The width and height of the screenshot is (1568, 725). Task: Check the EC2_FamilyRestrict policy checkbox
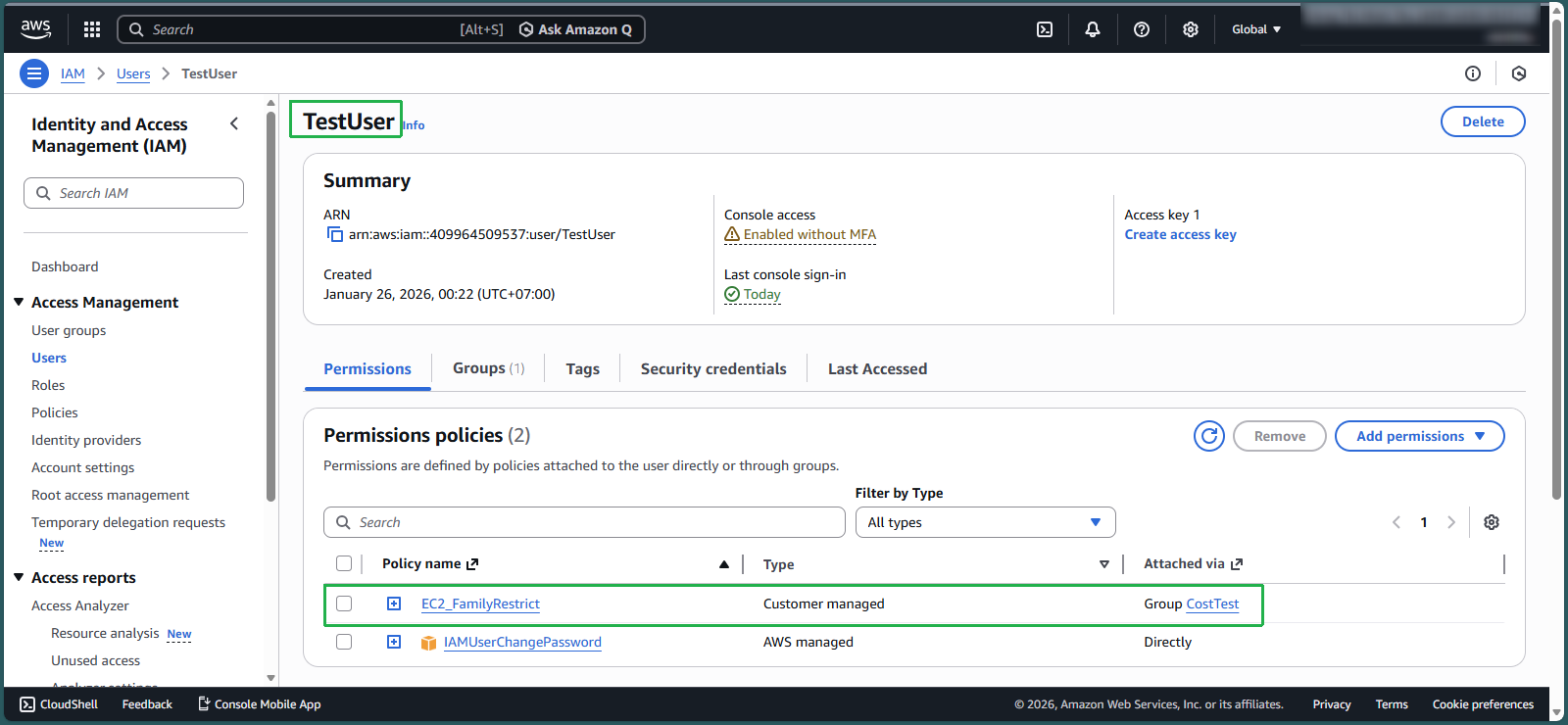coord(344,604)
